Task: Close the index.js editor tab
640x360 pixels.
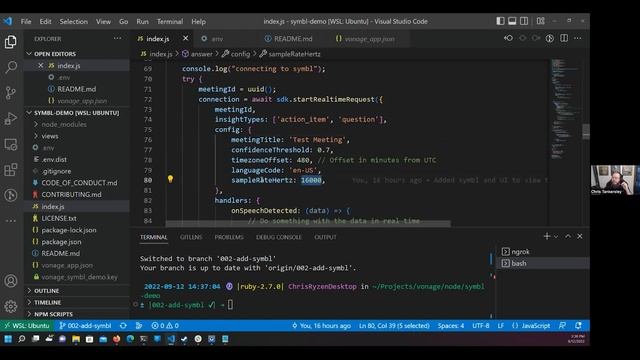Action: coord(186,38)
